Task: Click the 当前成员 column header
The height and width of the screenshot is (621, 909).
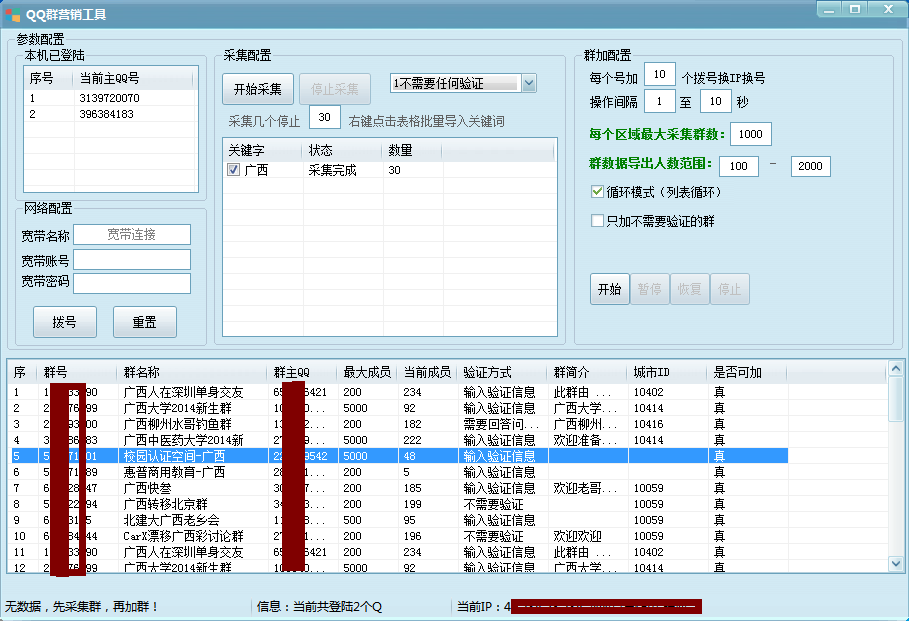Action: tap(428, 372)
